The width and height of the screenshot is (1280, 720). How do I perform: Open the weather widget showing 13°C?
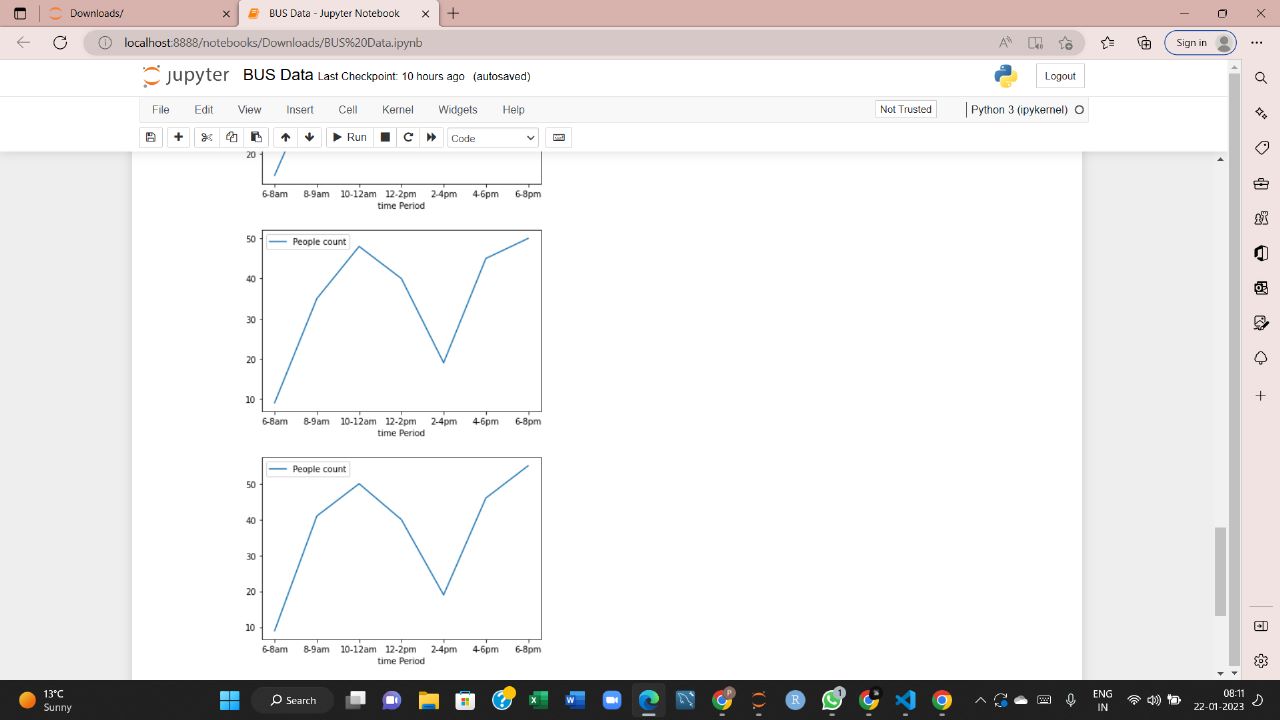[x=47, y=700]
